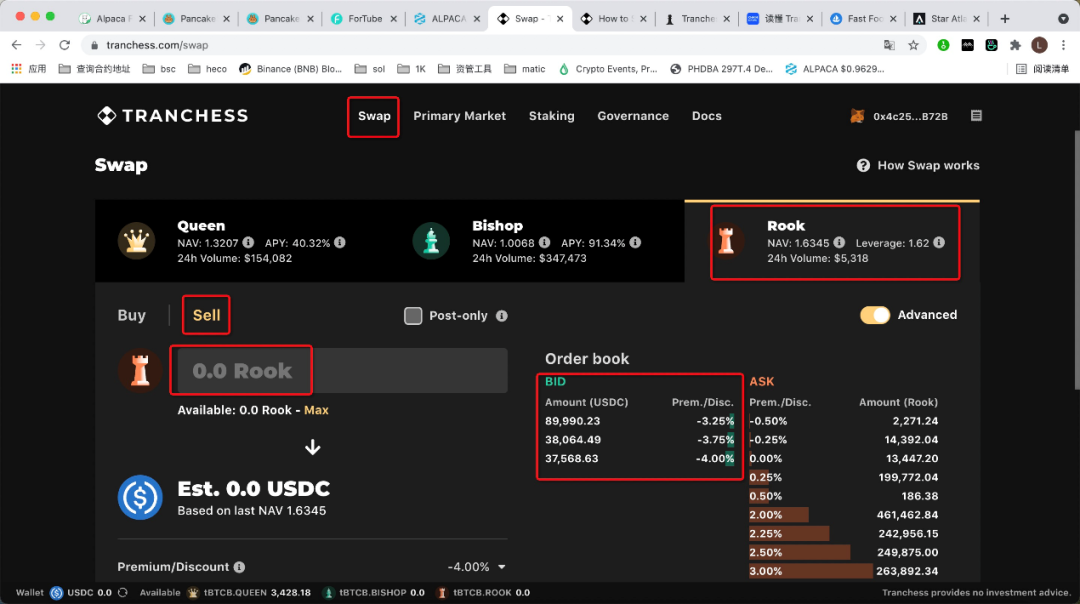The height and width of the screenshot is (604, 1080).
Task: Open the Docs page
Action: pyautogui.click(x=707, y=116)
